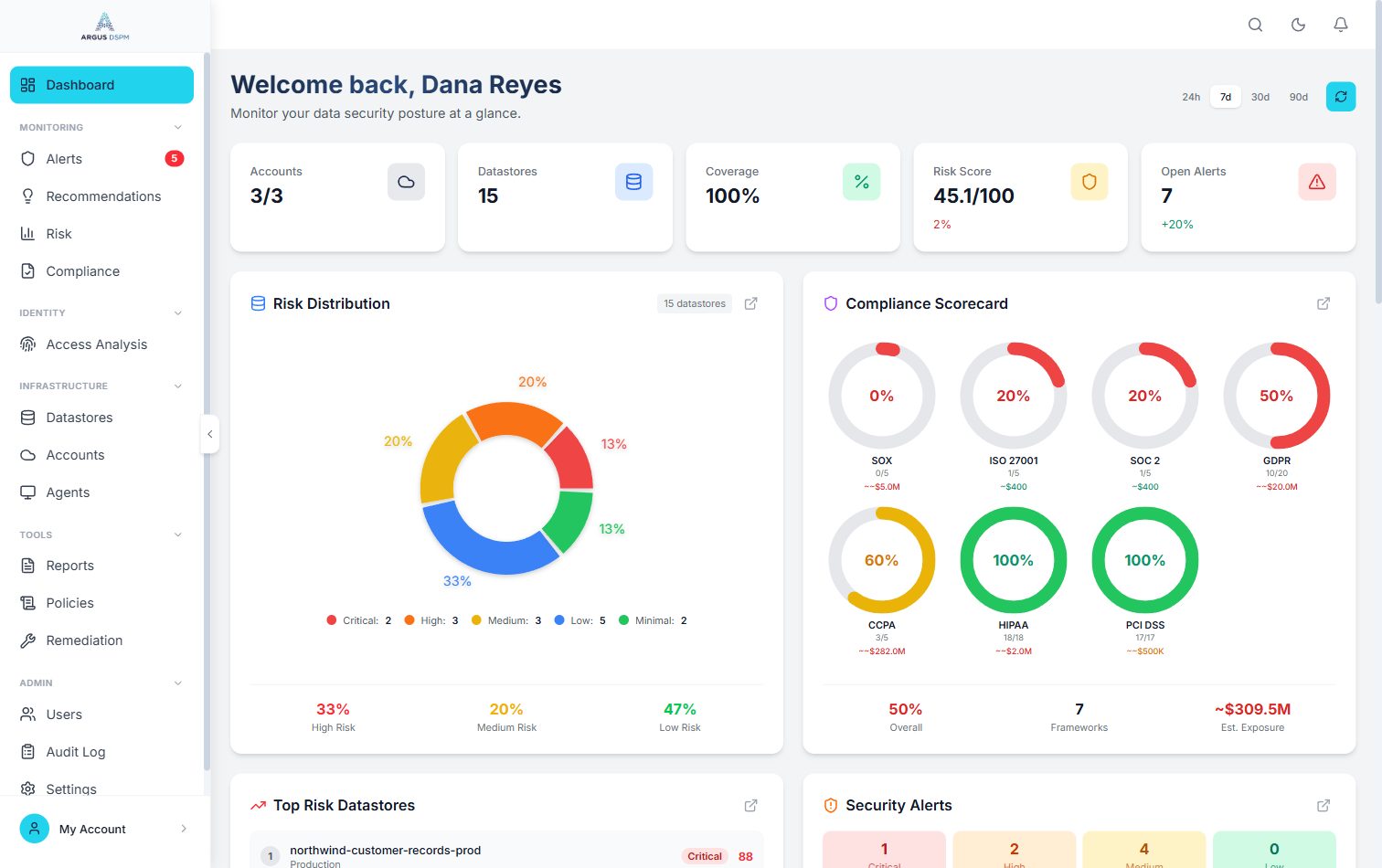This screenshot has height=868, width=1382.
Task: Click the Agents monitor icon
Action: pyautogui.click(x=27, y=492)
